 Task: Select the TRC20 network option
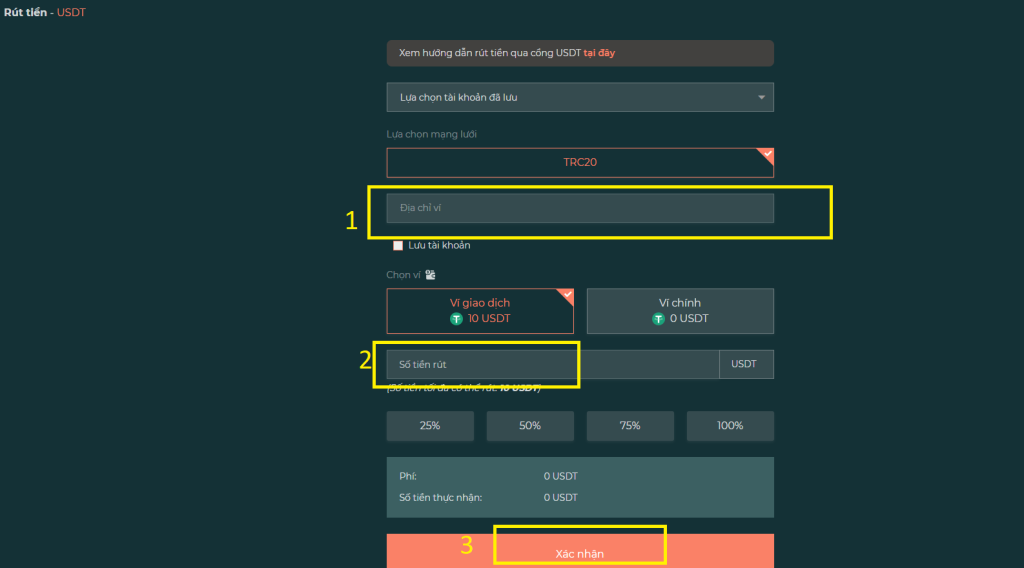pyautogui.click(x=580, y=162)
